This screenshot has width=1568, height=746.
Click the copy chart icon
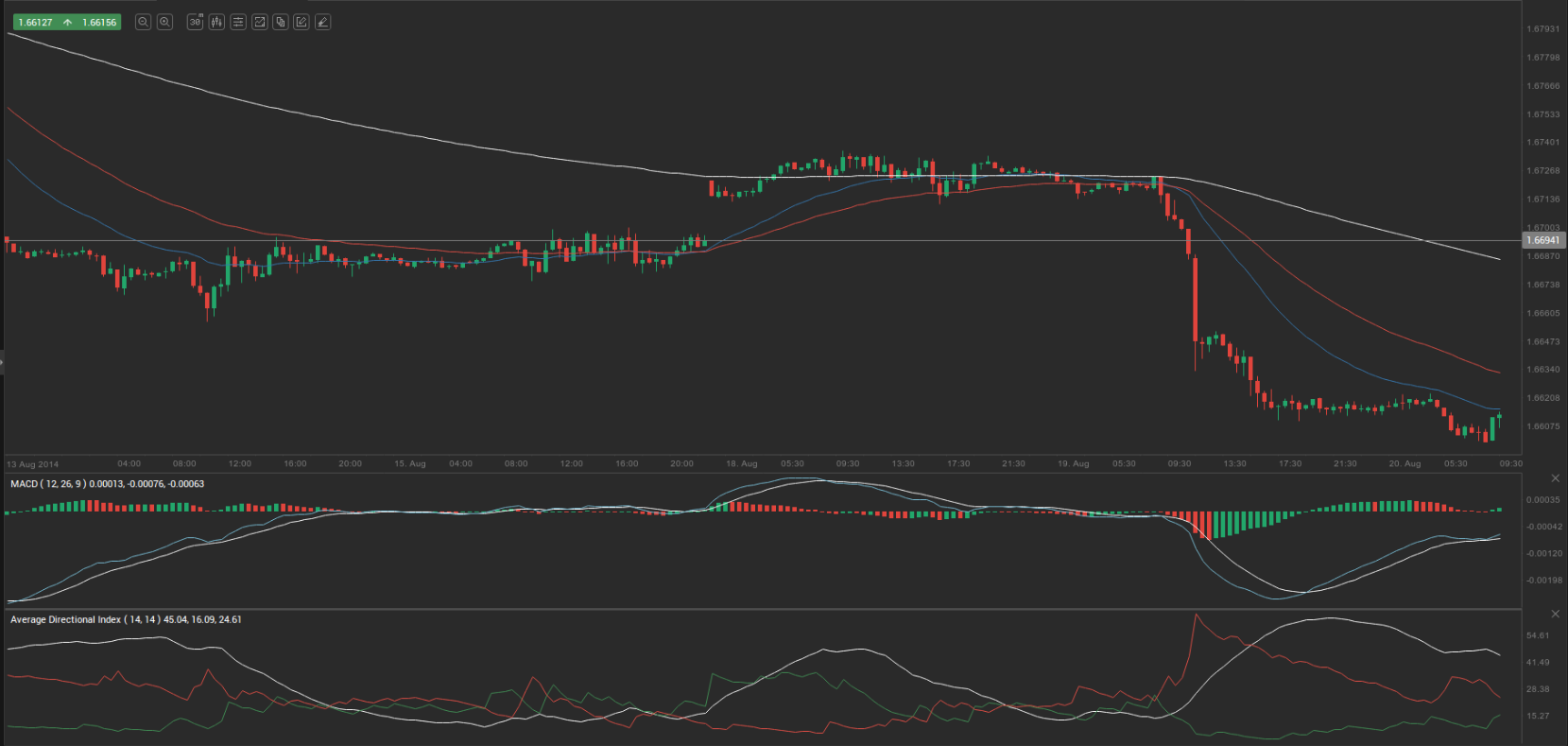tap(281, 22)
